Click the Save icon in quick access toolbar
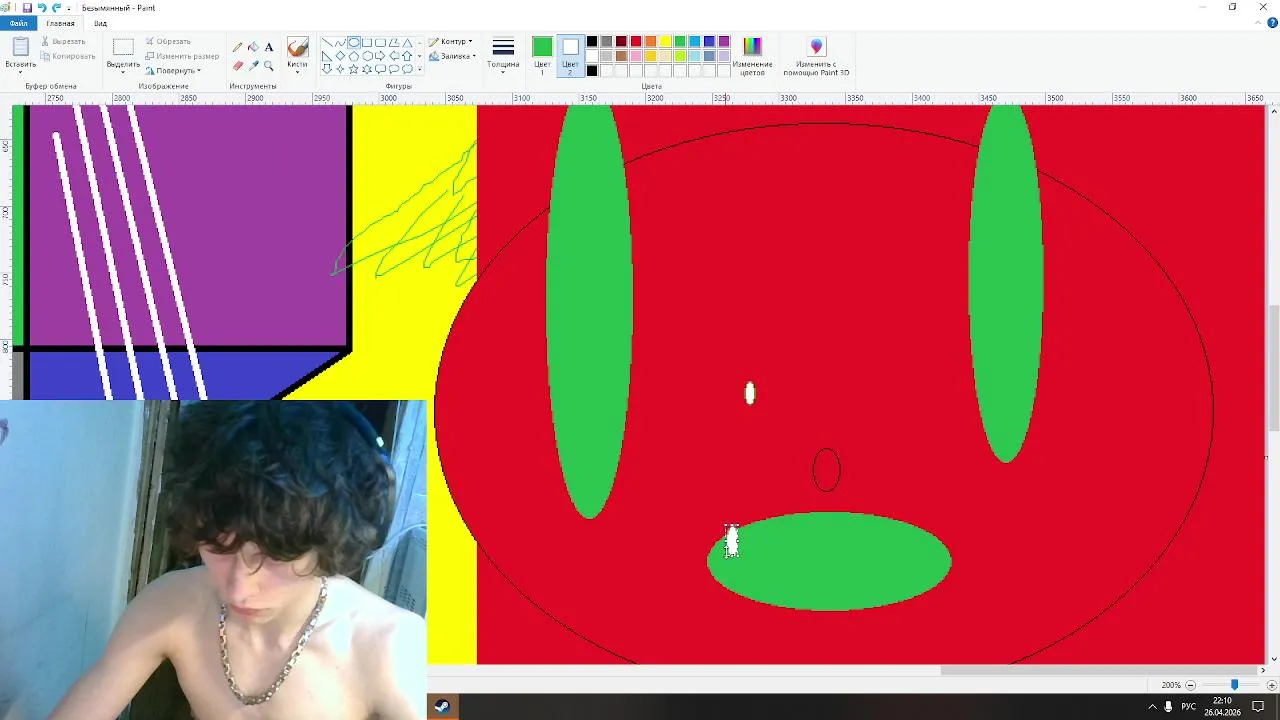Viewport: 1280px width, 720px height. click(27, 7)
